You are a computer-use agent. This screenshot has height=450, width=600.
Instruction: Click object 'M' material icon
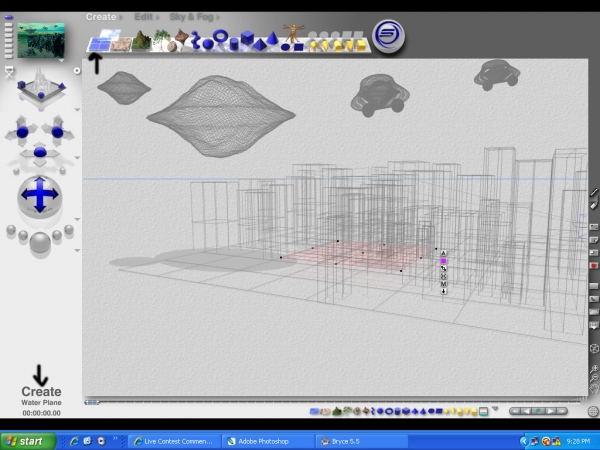coord(443,284)
